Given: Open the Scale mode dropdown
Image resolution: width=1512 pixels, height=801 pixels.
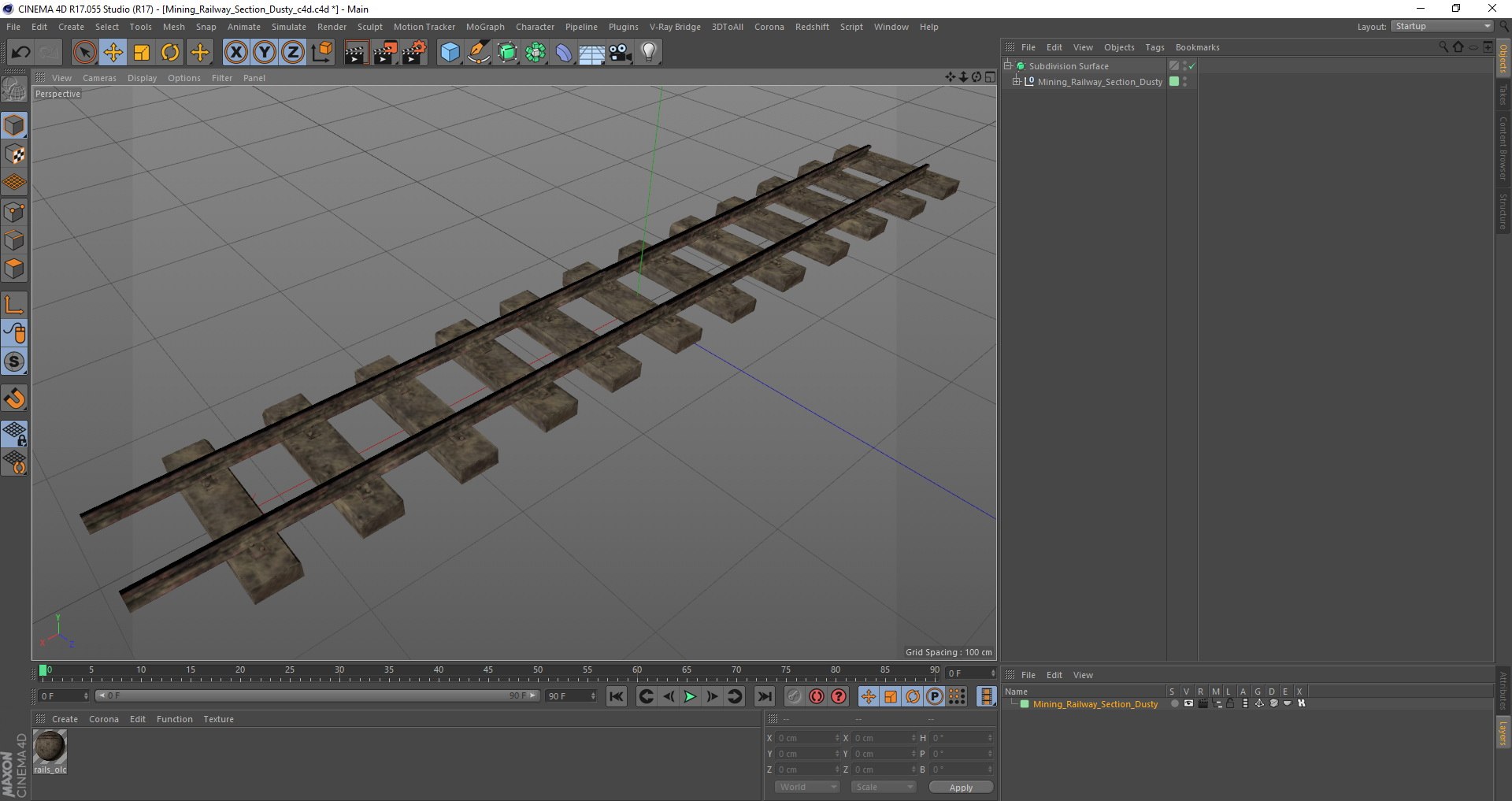Looking at the screenshot, I should click(x=884, y=787).
